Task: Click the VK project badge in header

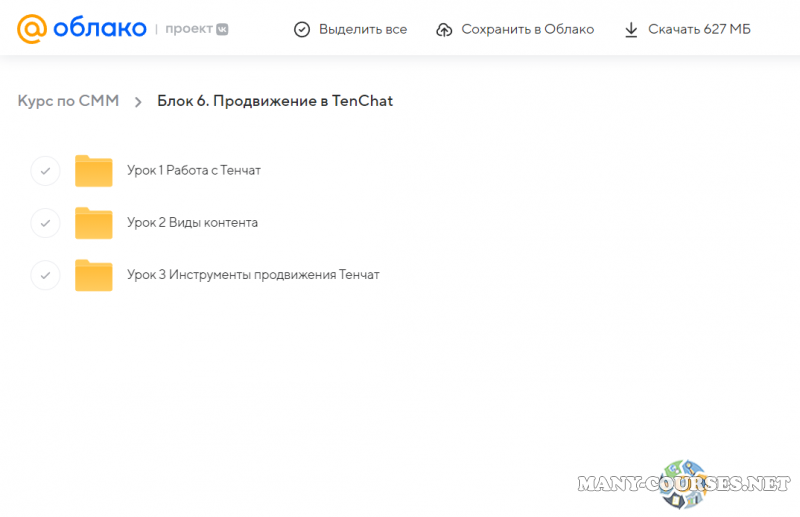Action: coord(222,29)
